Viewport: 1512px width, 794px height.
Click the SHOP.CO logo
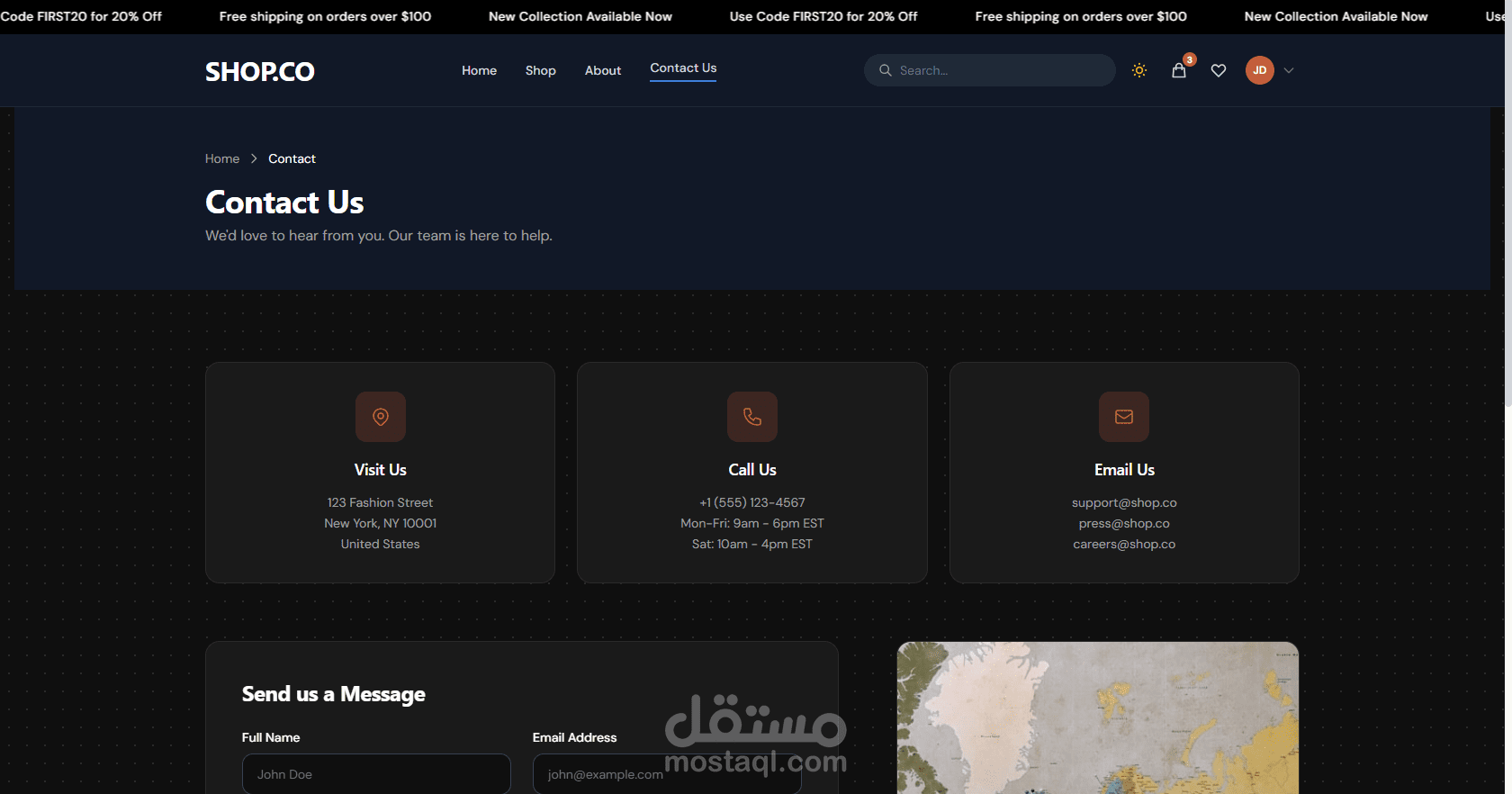point(259,71)
